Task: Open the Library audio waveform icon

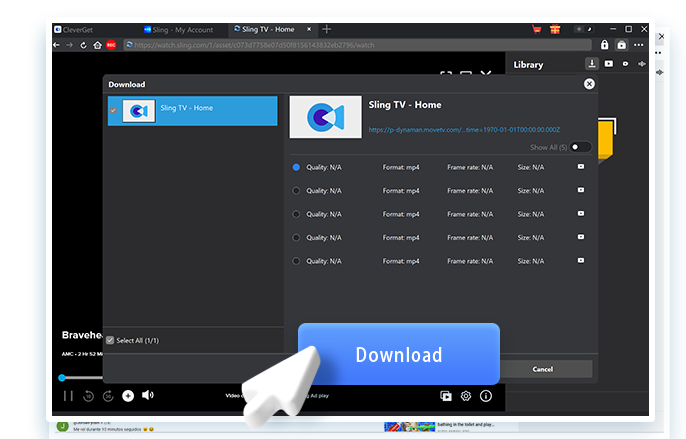Action: (642, 64)
